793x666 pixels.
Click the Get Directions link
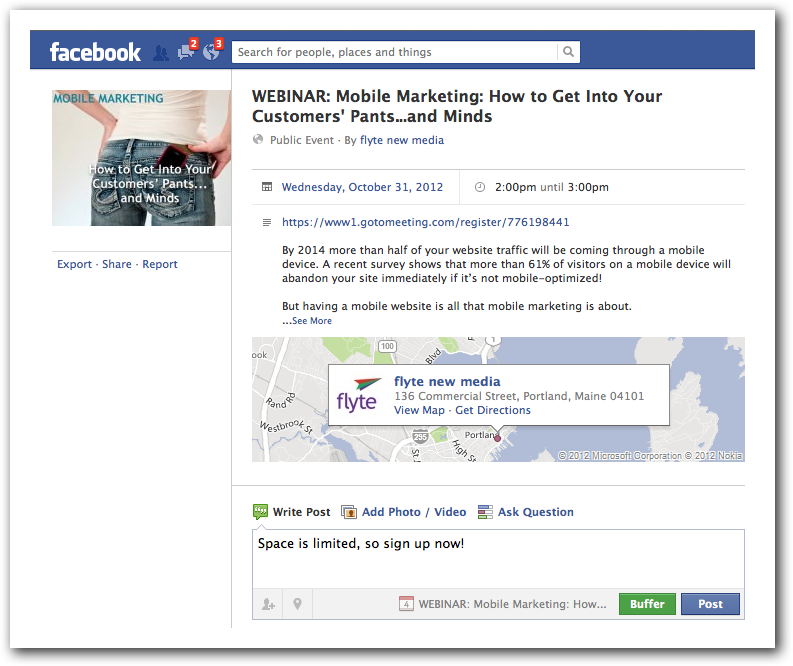[x=493, y=410]
